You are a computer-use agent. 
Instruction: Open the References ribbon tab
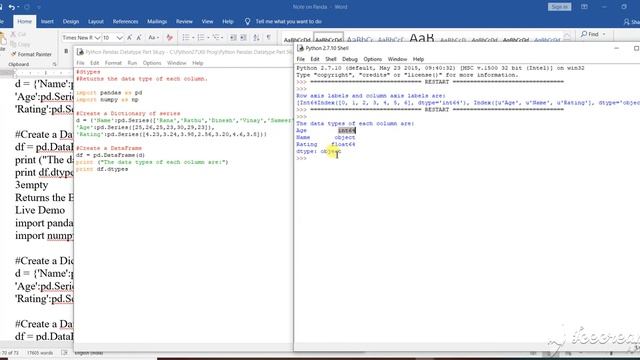(125, 22)
